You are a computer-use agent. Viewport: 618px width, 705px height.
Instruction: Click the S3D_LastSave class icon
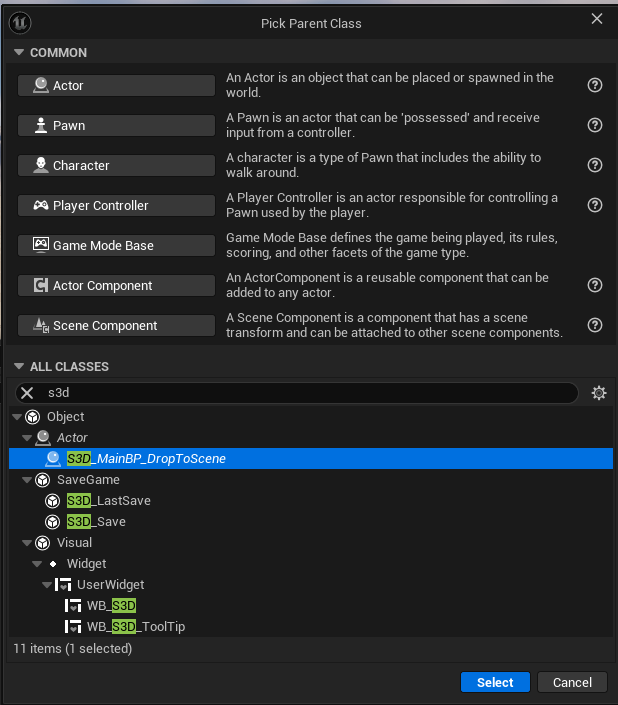pos(53,500)
